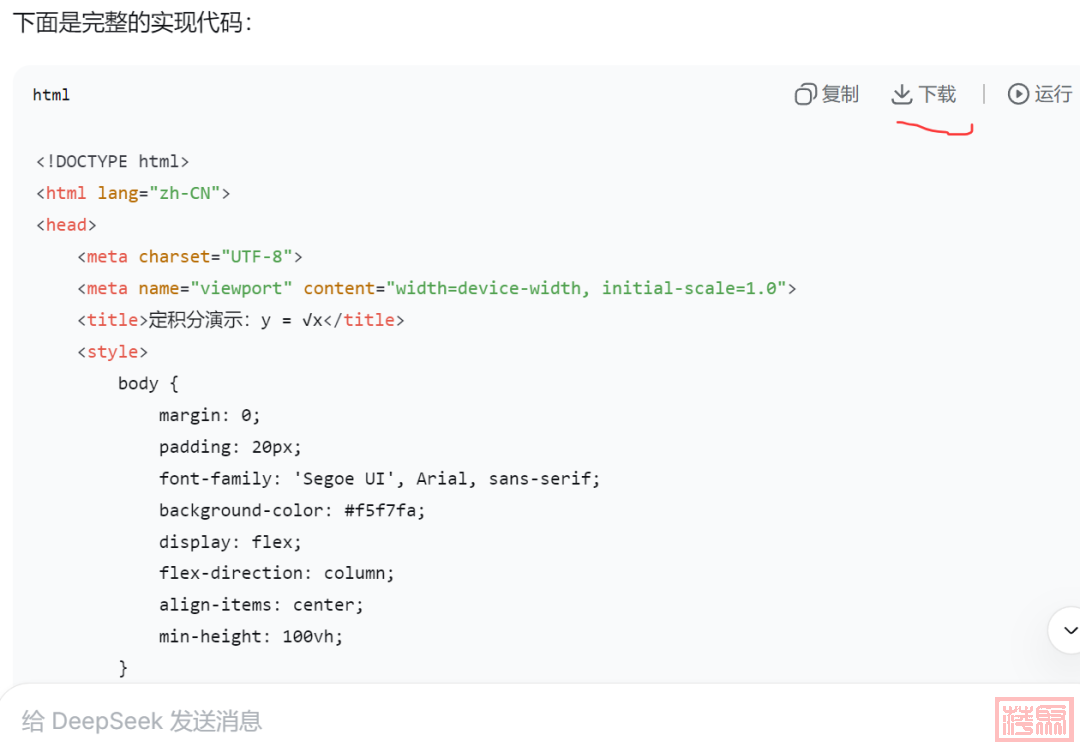Image resolution: width=1080 pixels, height=747 pixels.
Task: Click the copy code icon
Action: tap(805, 94)
